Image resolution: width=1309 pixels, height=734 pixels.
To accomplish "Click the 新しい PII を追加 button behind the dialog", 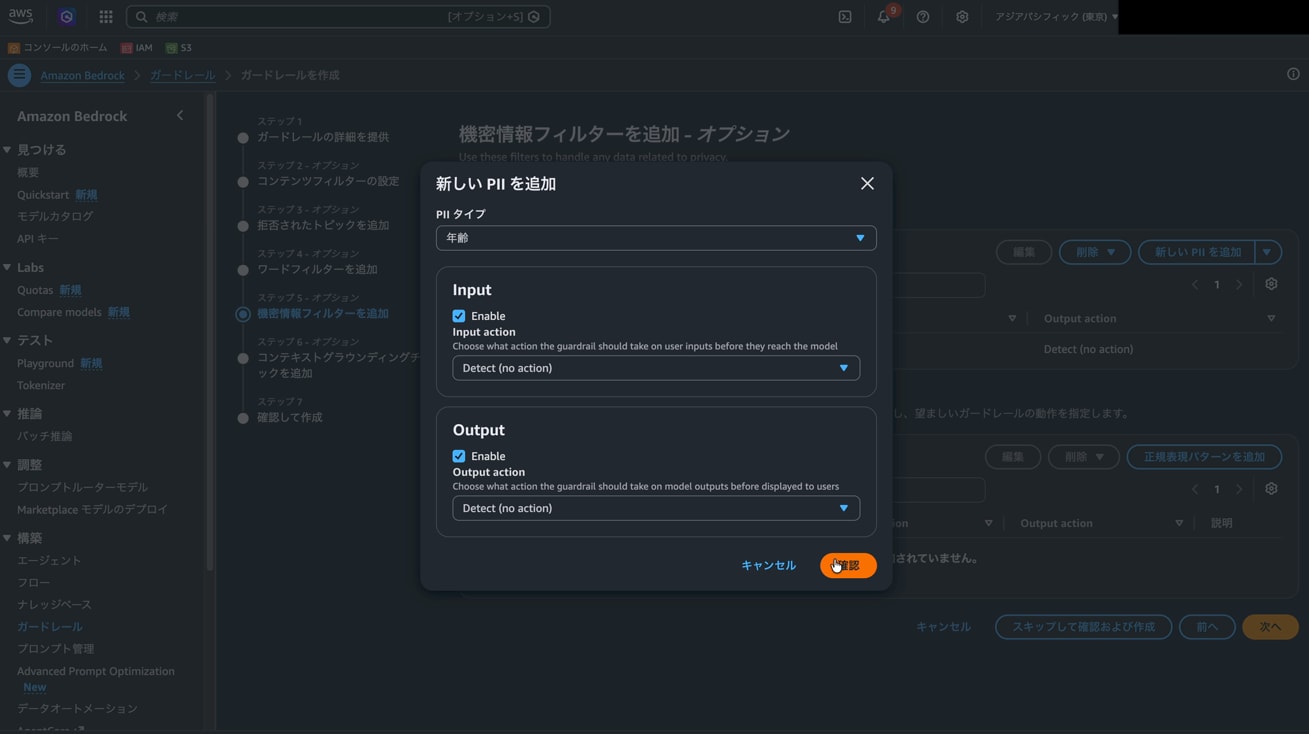I will [1198, 252].
